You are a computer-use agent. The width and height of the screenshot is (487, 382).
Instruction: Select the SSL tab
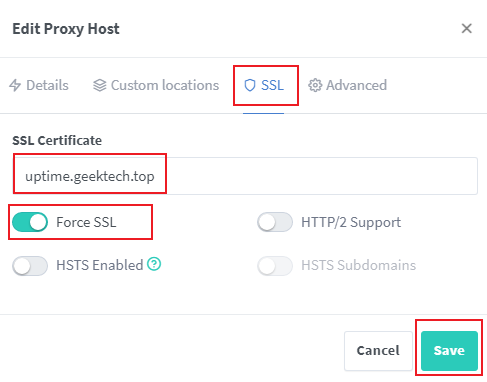(x=264, y=85)
